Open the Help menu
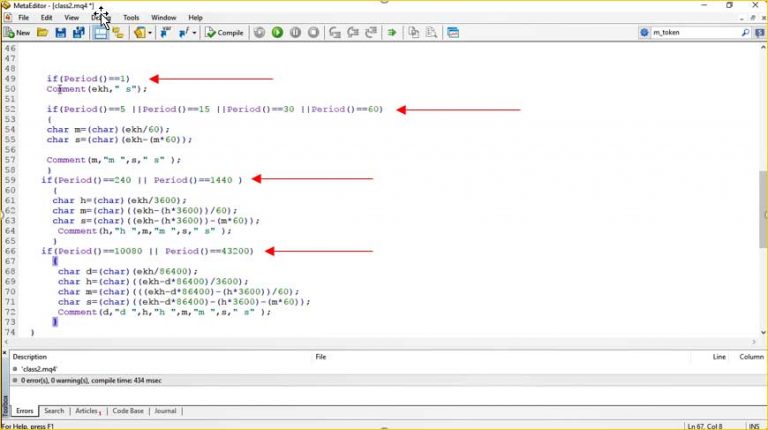 (x=195, y=18)
